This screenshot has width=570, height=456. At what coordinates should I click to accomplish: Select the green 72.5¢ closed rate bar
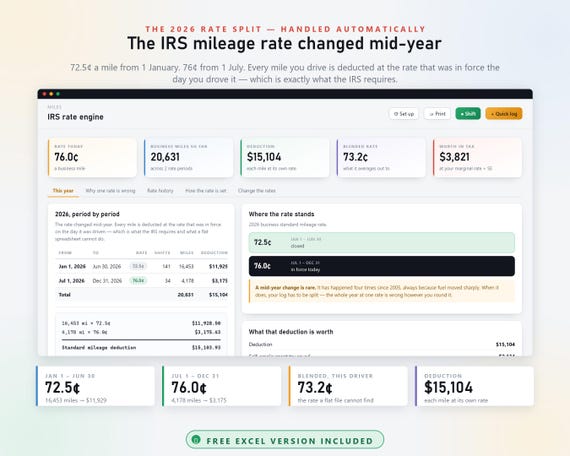coord(382,243)
